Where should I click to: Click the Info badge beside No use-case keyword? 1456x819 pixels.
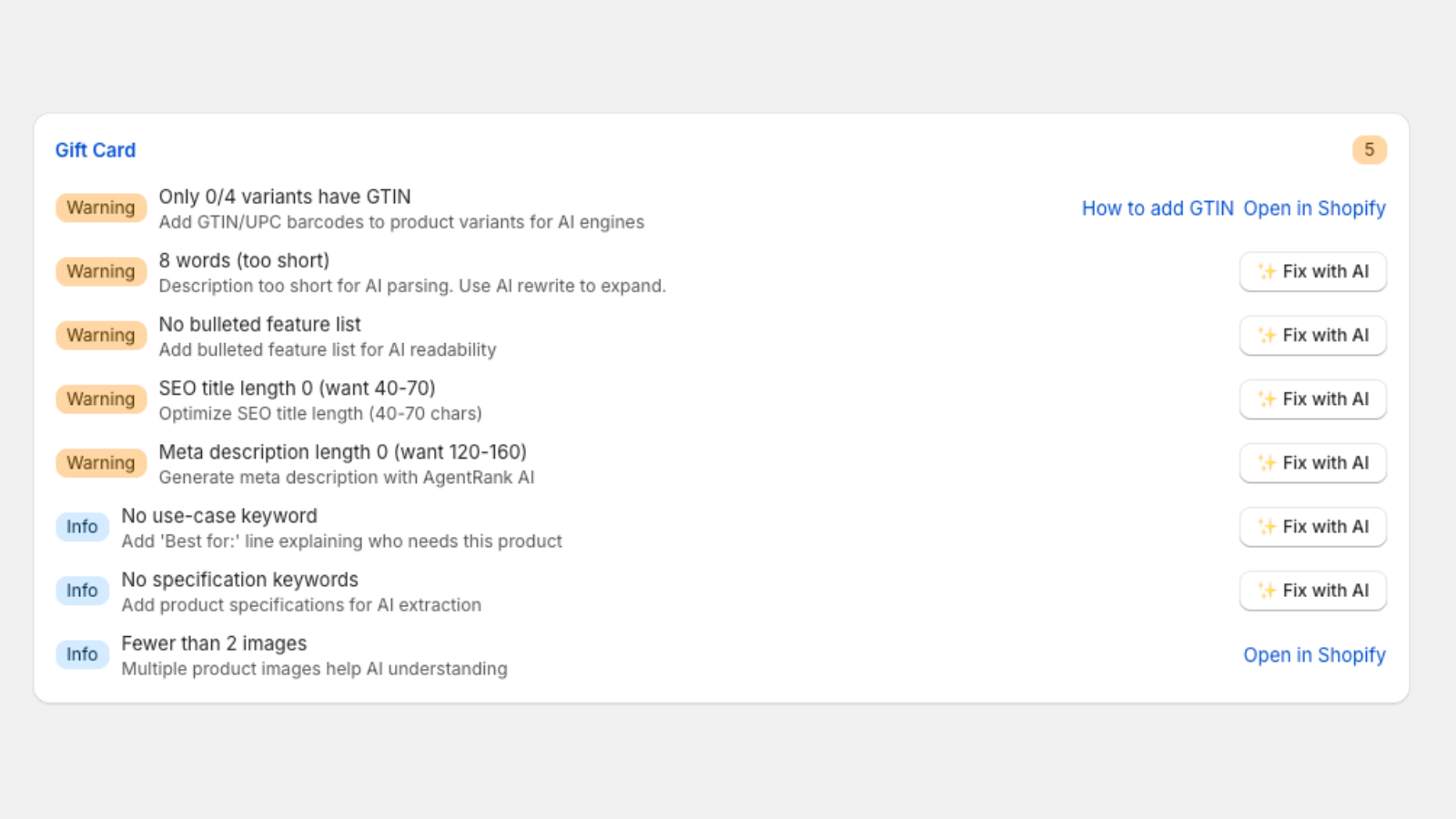pos(82,526)
